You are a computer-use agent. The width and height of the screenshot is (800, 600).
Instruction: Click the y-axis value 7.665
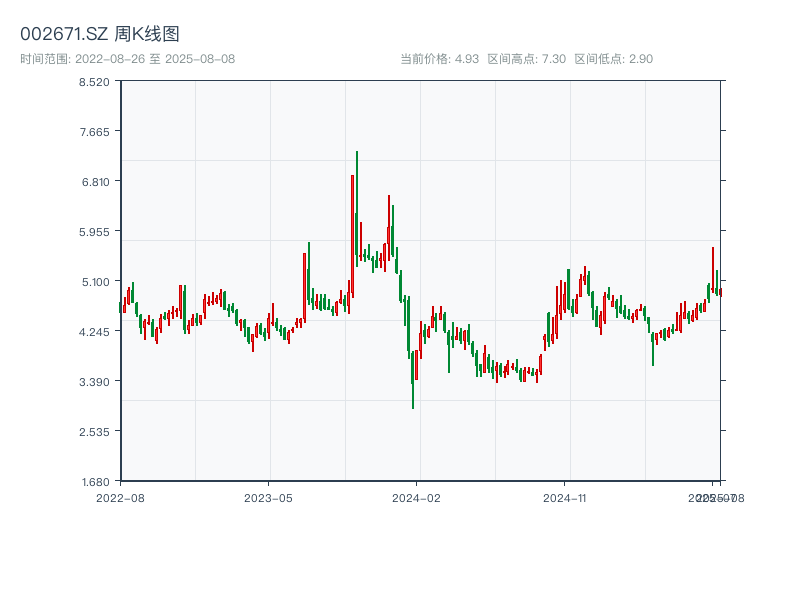pyautogui.click(x=94, y=132)
